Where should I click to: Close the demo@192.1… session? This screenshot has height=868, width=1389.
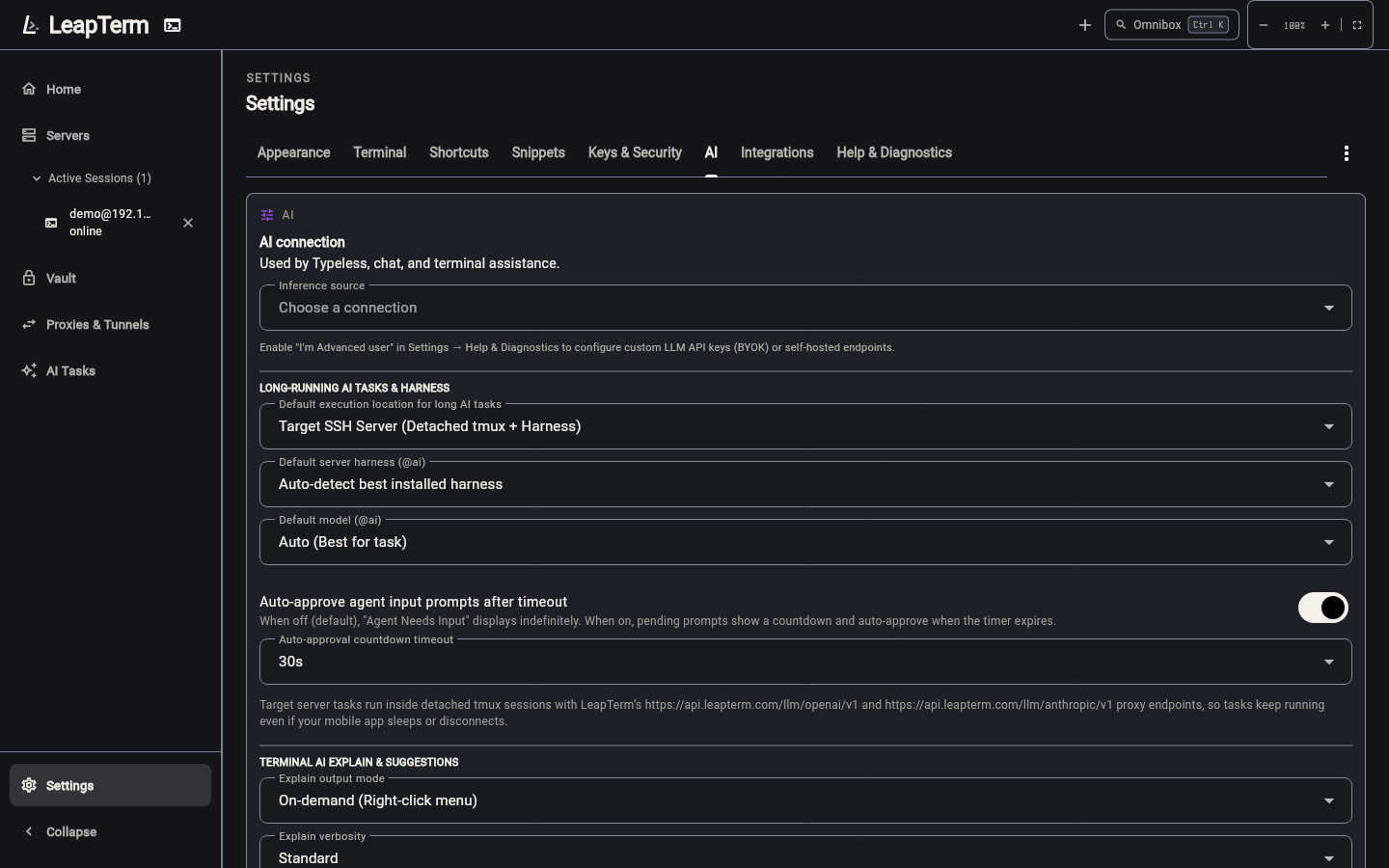pyautogui.click(x=188, y=223)
